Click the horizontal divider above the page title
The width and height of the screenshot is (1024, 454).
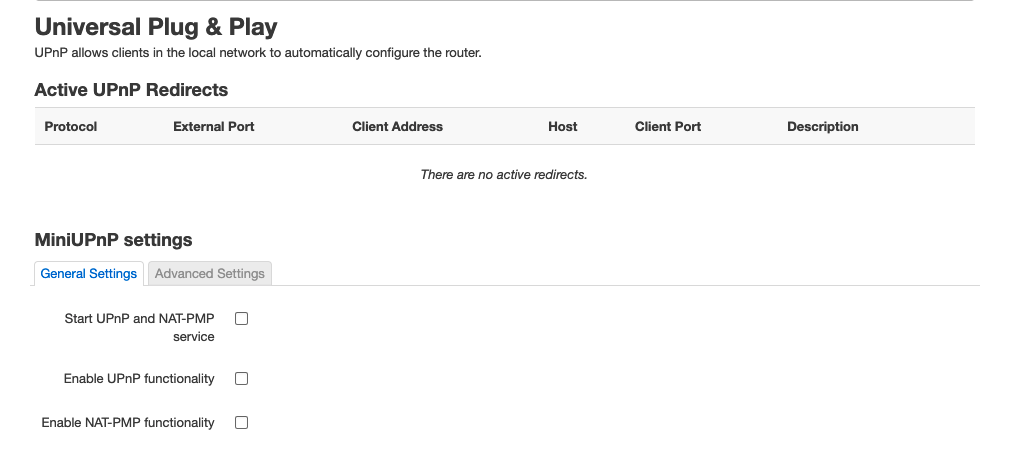pyautogui.click(x=504, y=1)
